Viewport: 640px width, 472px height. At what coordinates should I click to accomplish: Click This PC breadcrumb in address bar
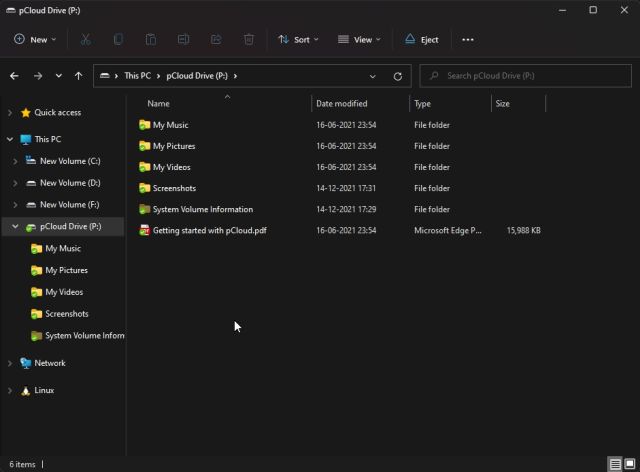click(138, 76)
